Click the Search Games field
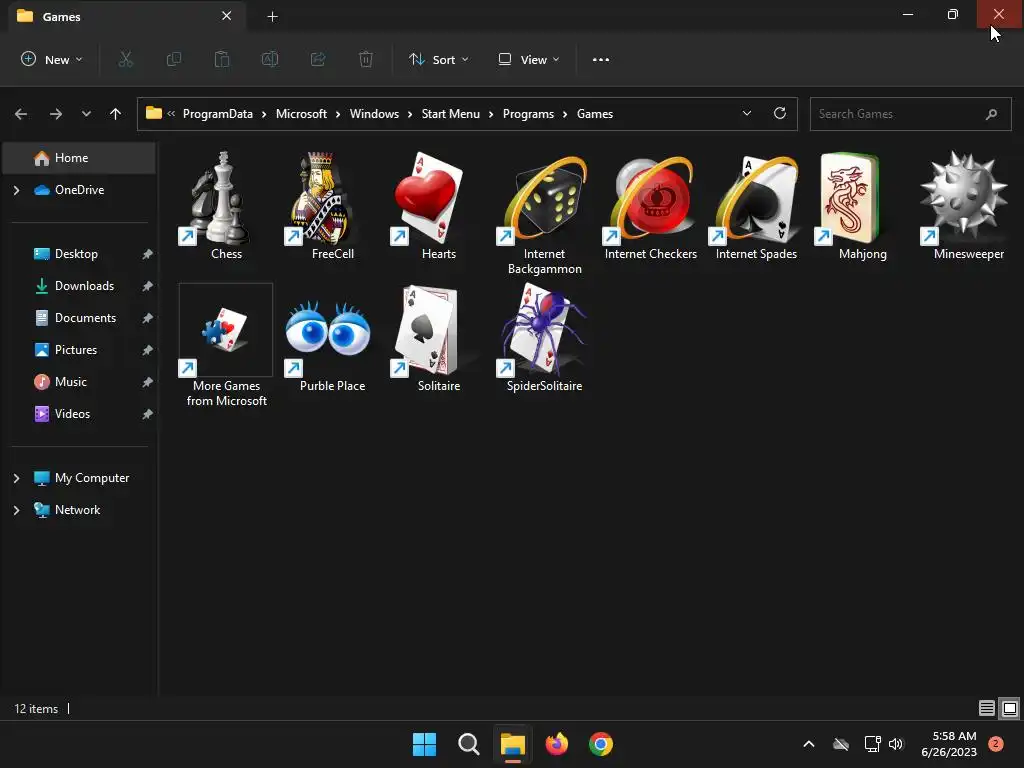This screenshot has width=1024, height=768. click(x=910, y=114)
